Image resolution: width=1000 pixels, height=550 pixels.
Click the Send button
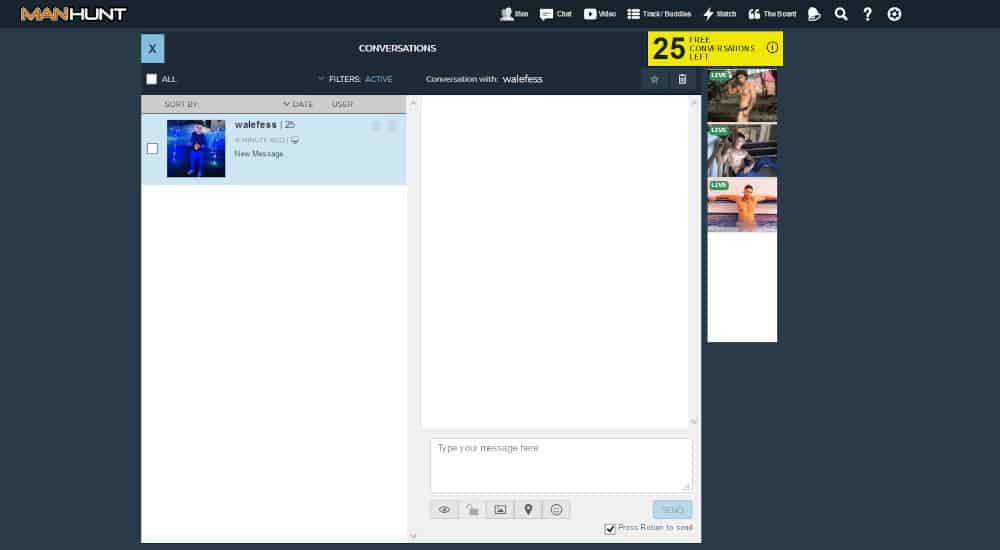click(x=672, y=510)
